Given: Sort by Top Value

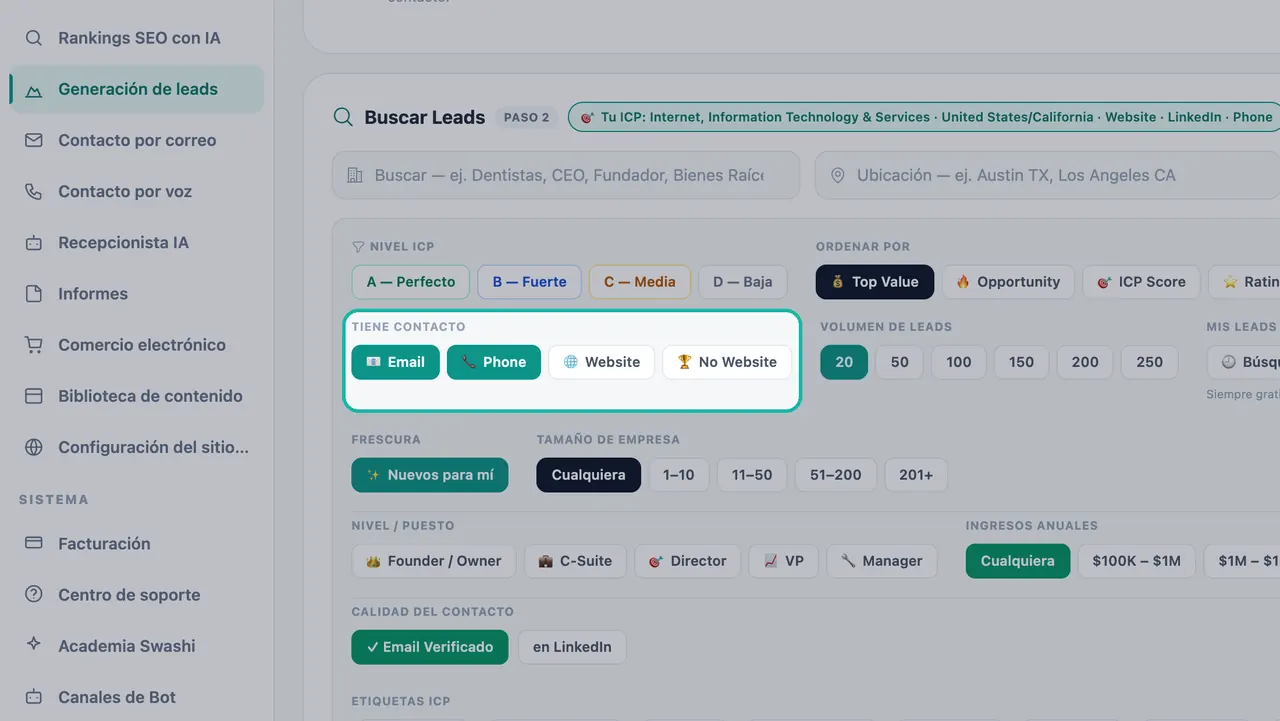Looking at the screenshot, I should click(x=875, y=282).
